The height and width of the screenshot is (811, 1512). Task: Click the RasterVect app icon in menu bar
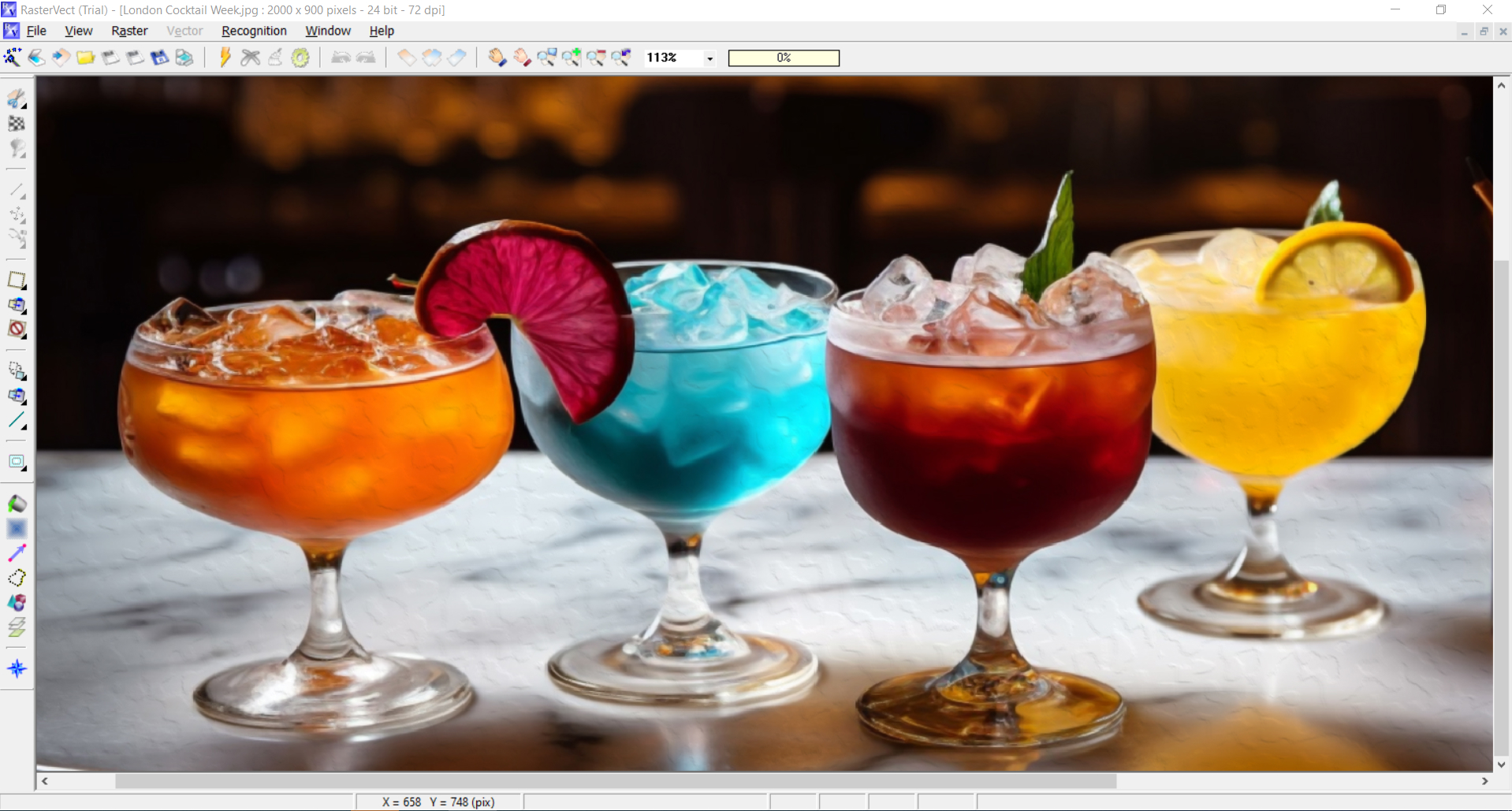[12, 31]
